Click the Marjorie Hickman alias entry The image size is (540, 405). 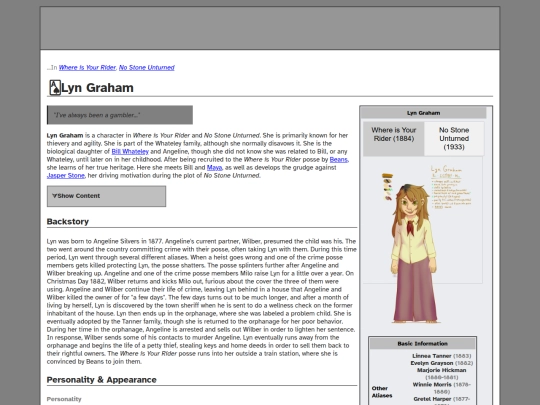[x=442, y=374]
